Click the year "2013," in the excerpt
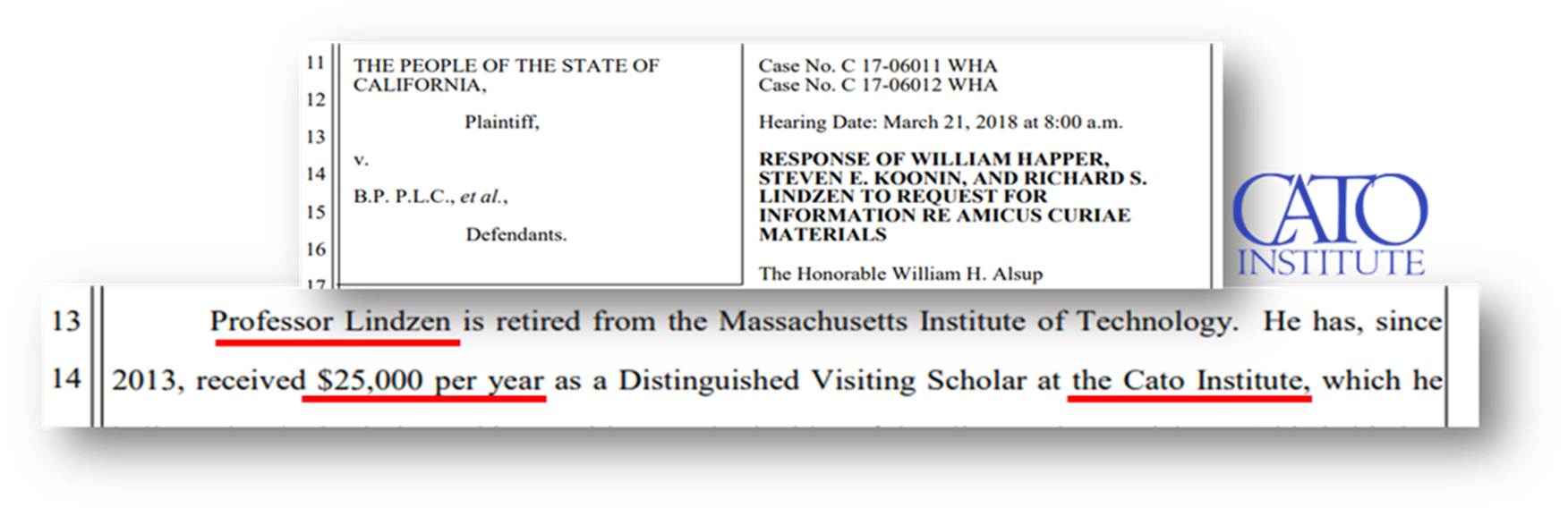Screen dimensions: 1568x516 click(148, 381)
